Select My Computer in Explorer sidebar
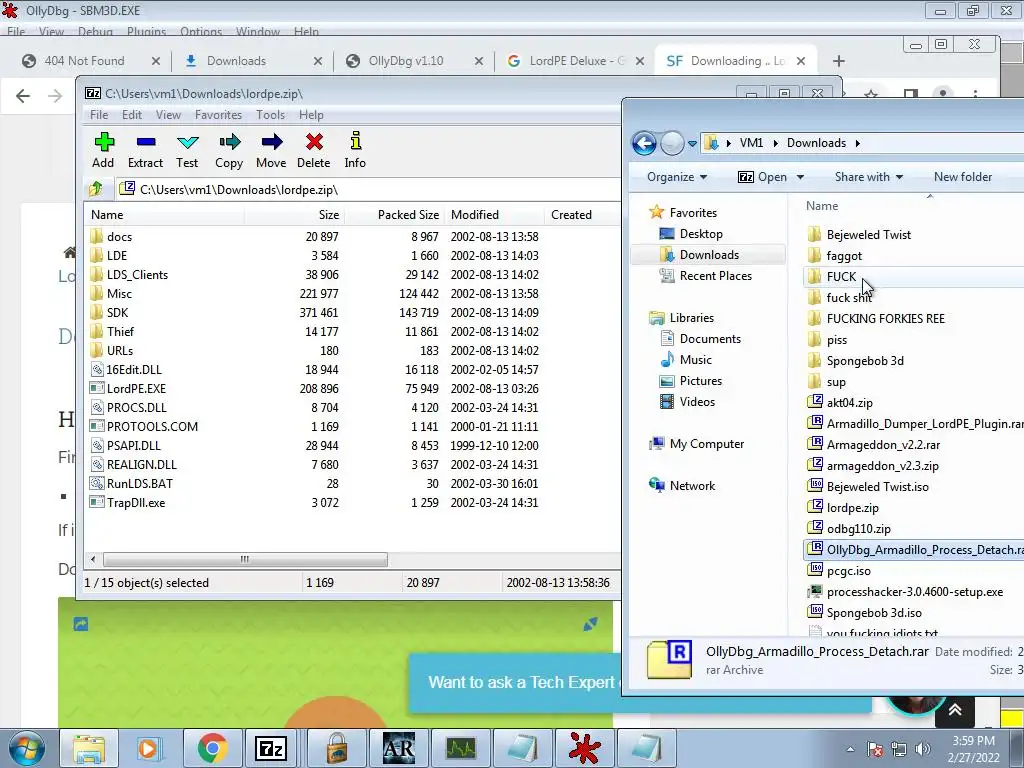Image resolution: width=1024 pixels, height=768 pixels. pos(707,444)
